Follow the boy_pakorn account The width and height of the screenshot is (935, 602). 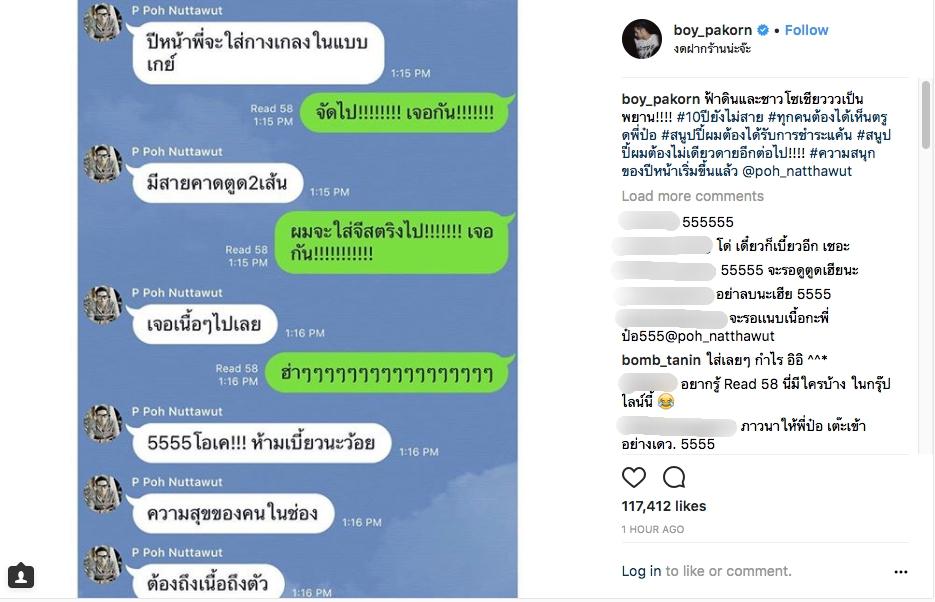(806, 30)
